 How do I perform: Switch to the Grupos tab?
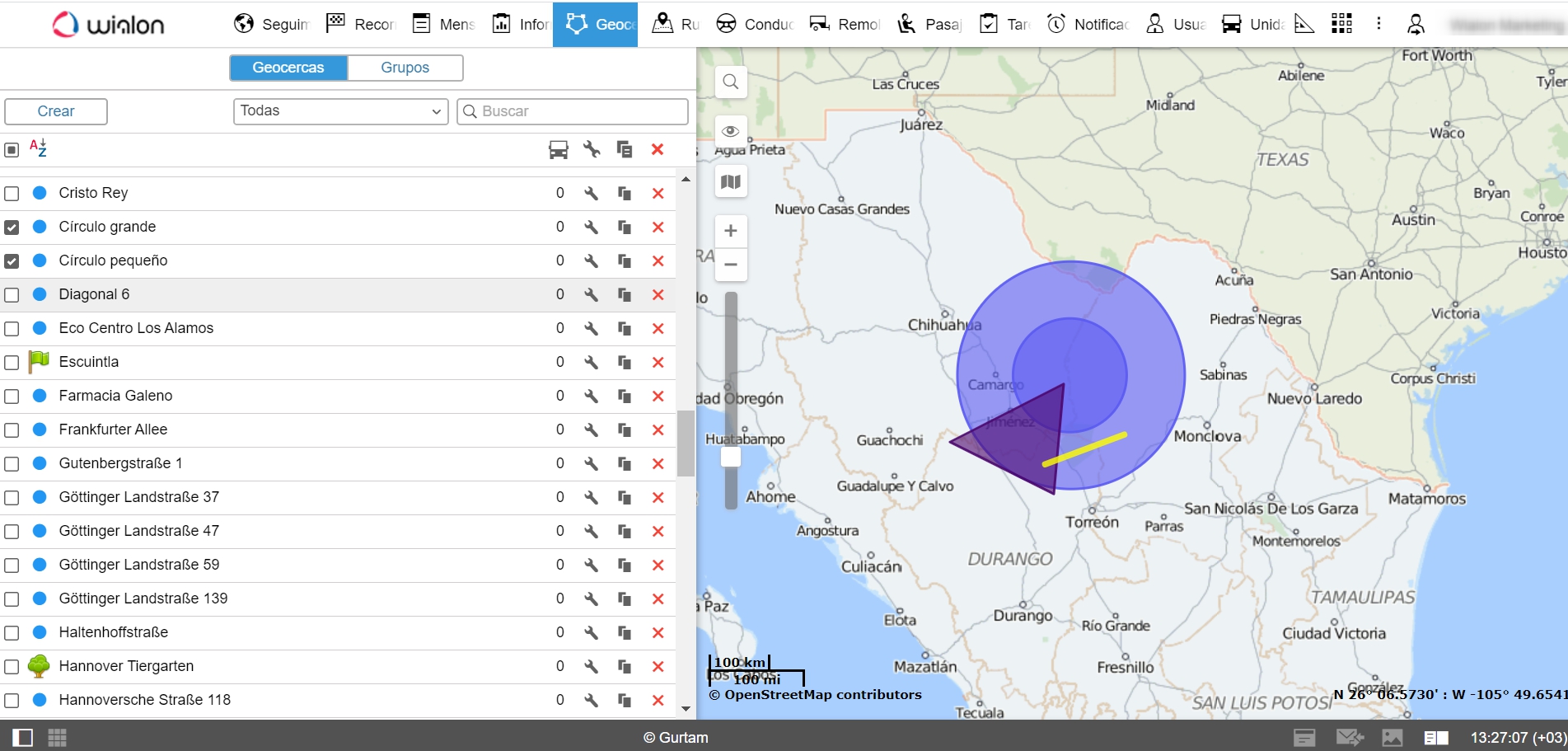405,68
